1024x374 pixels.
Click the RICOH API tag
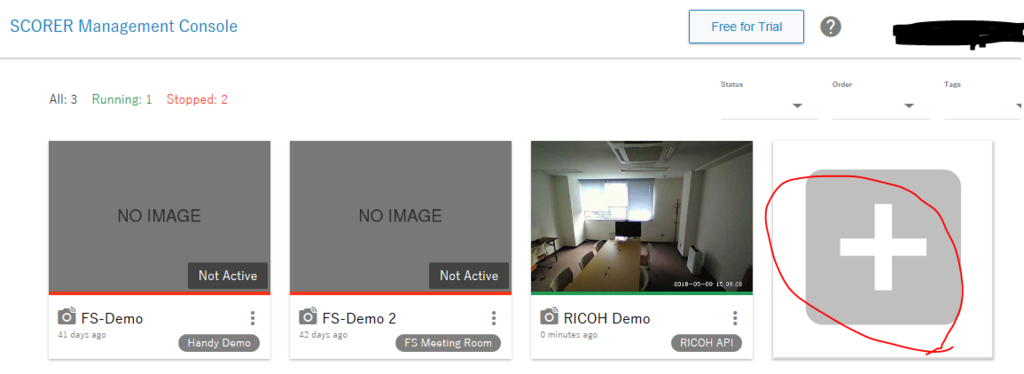[x=707, y=343]
